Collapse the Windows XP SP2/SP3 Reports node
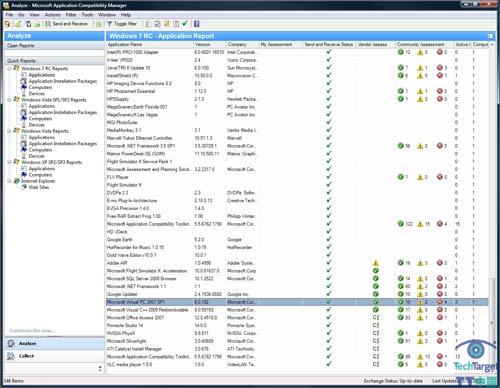 (x=9, y=162)
